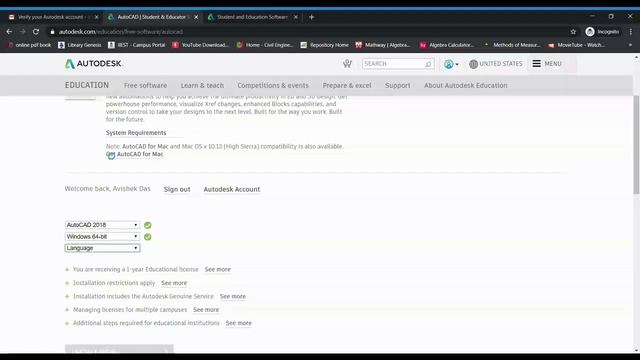See more about 1-year Educational license
This screenshot has width=640, height=360.
pos(218,269)
